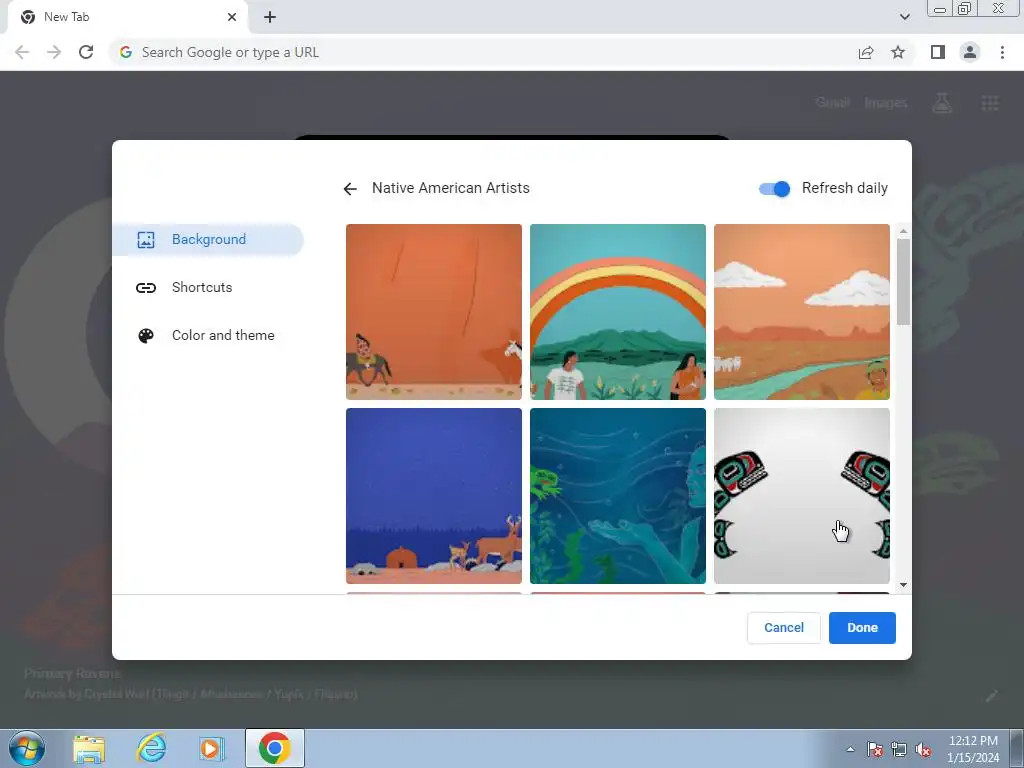Select the orange horse rider background
The image size is (1024, 768).
[x=434, y=312]
